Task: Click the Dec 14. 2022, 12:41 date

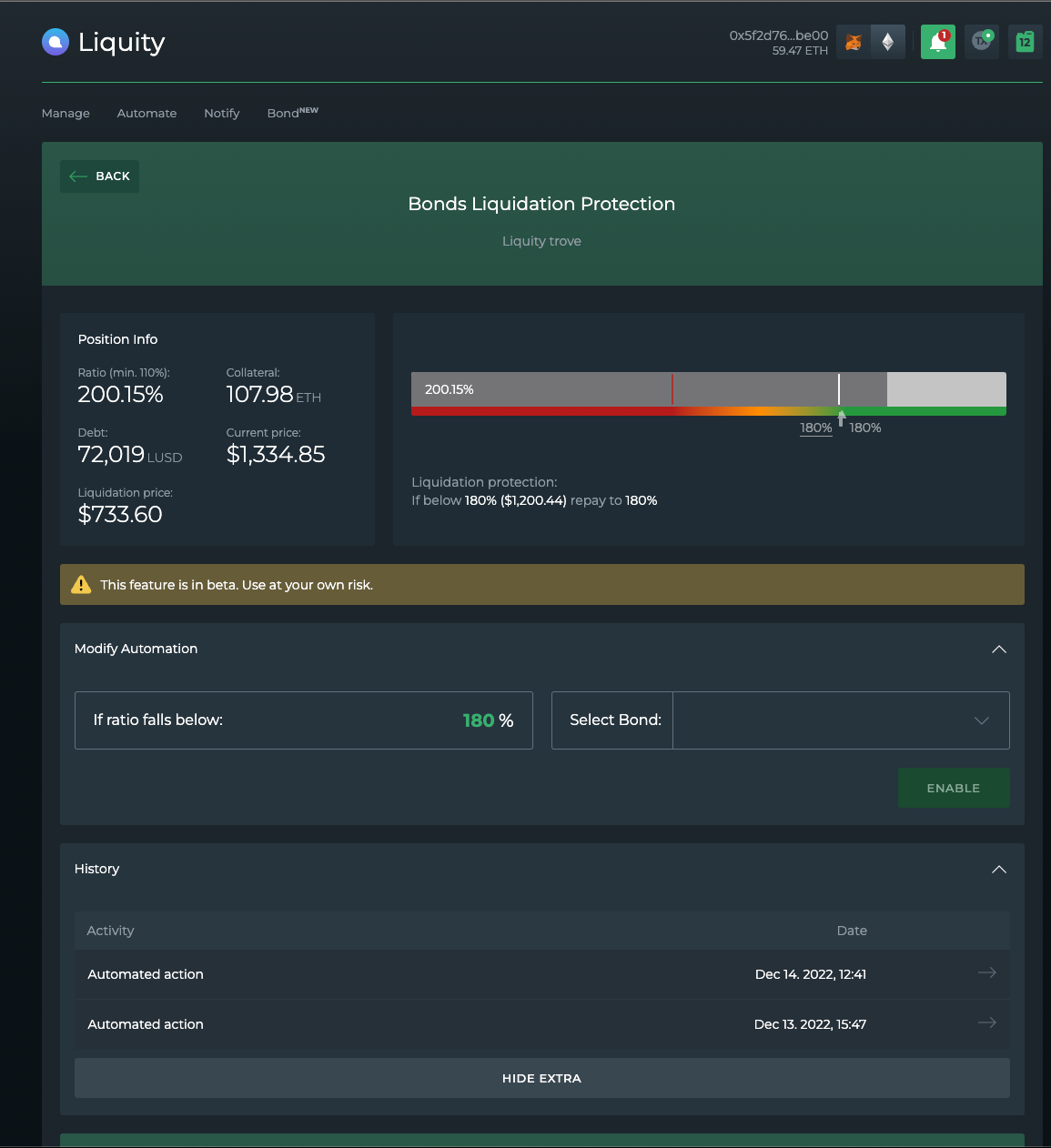Action: [811, 974]
